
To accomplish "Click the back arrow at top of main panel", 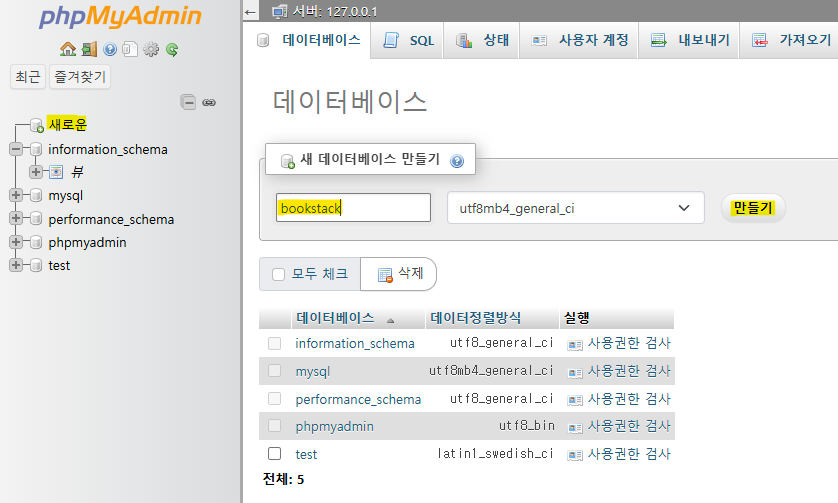I will click(x=250, y=12).
